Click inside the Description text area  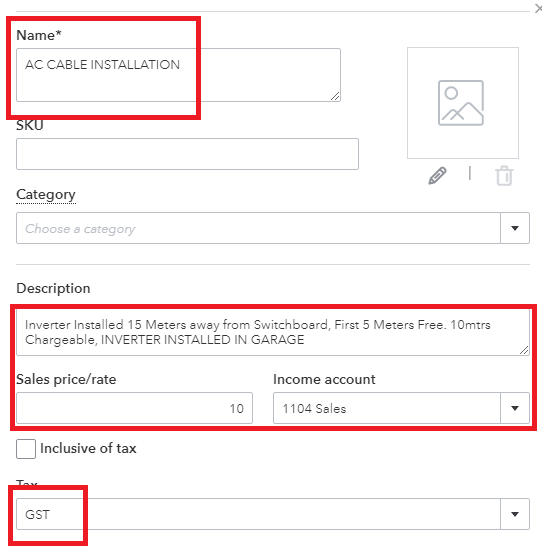[273, 332]
